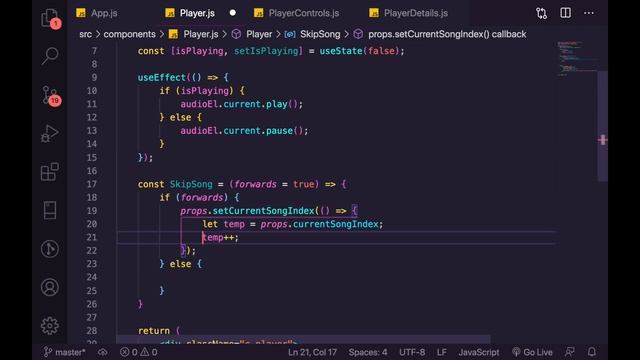Click the isPlaying condition on line 10
The width and height of the screenshot is (640, 360).
click(x=204, y=91)
